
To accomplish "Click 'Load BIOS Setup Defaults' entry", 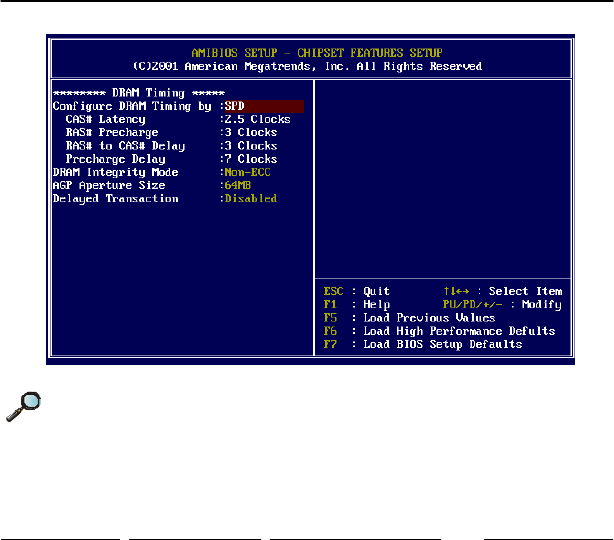I will [442, 345].
